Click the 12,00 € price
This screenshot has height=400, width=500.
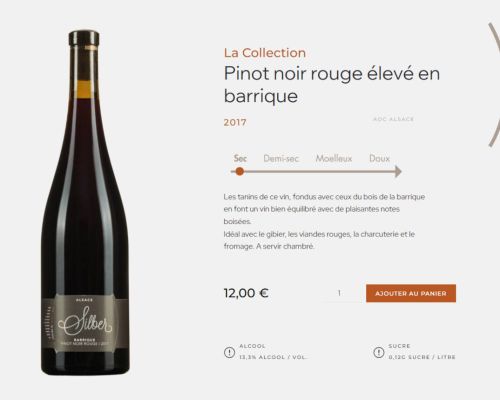(x=246, y=293)
